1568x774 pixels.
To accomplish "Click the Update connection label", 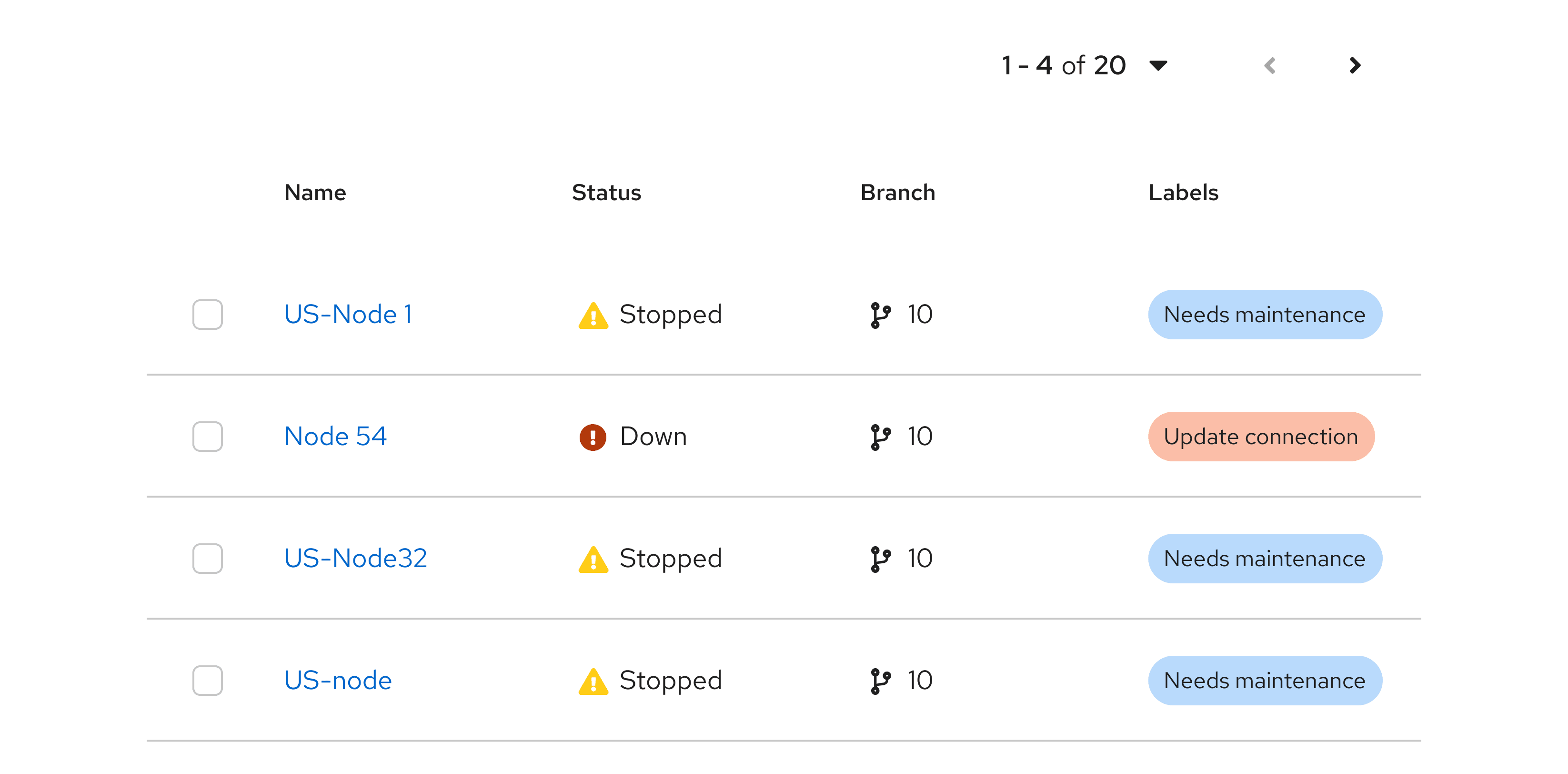I will [1261, 436].
